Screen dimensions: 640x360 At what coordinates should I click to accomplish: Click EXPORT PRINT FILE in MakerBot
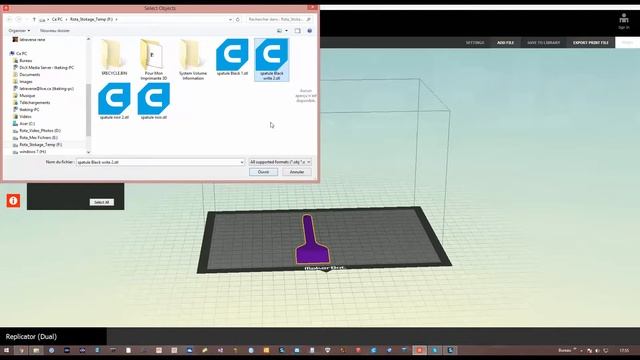(x=591, y=42)
